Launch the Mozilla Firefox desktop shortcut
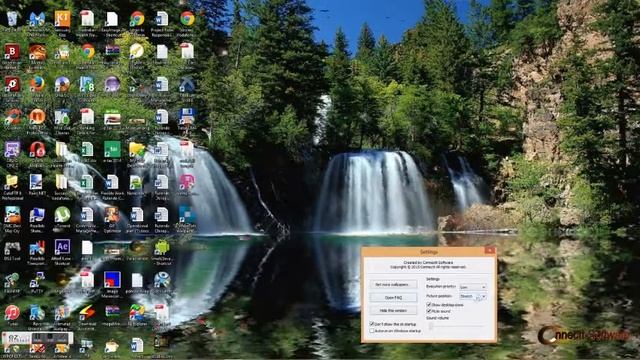This screenshot has width=640, height=360. point(37,84)
